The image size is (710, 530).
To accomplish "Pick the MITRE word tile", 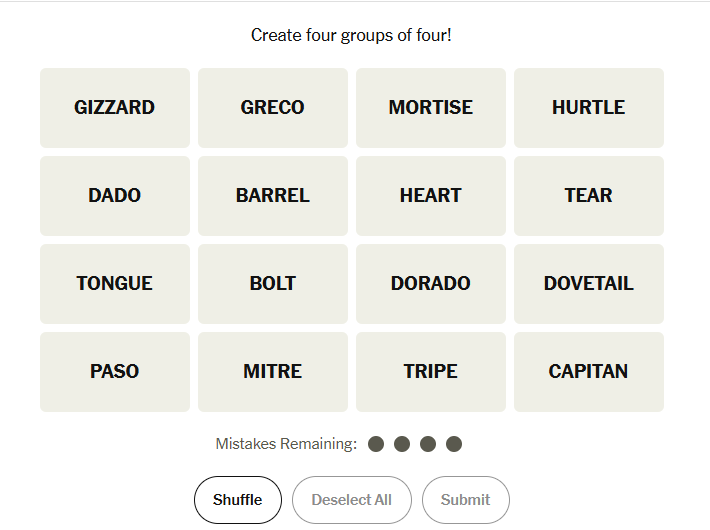I will 273,372.
